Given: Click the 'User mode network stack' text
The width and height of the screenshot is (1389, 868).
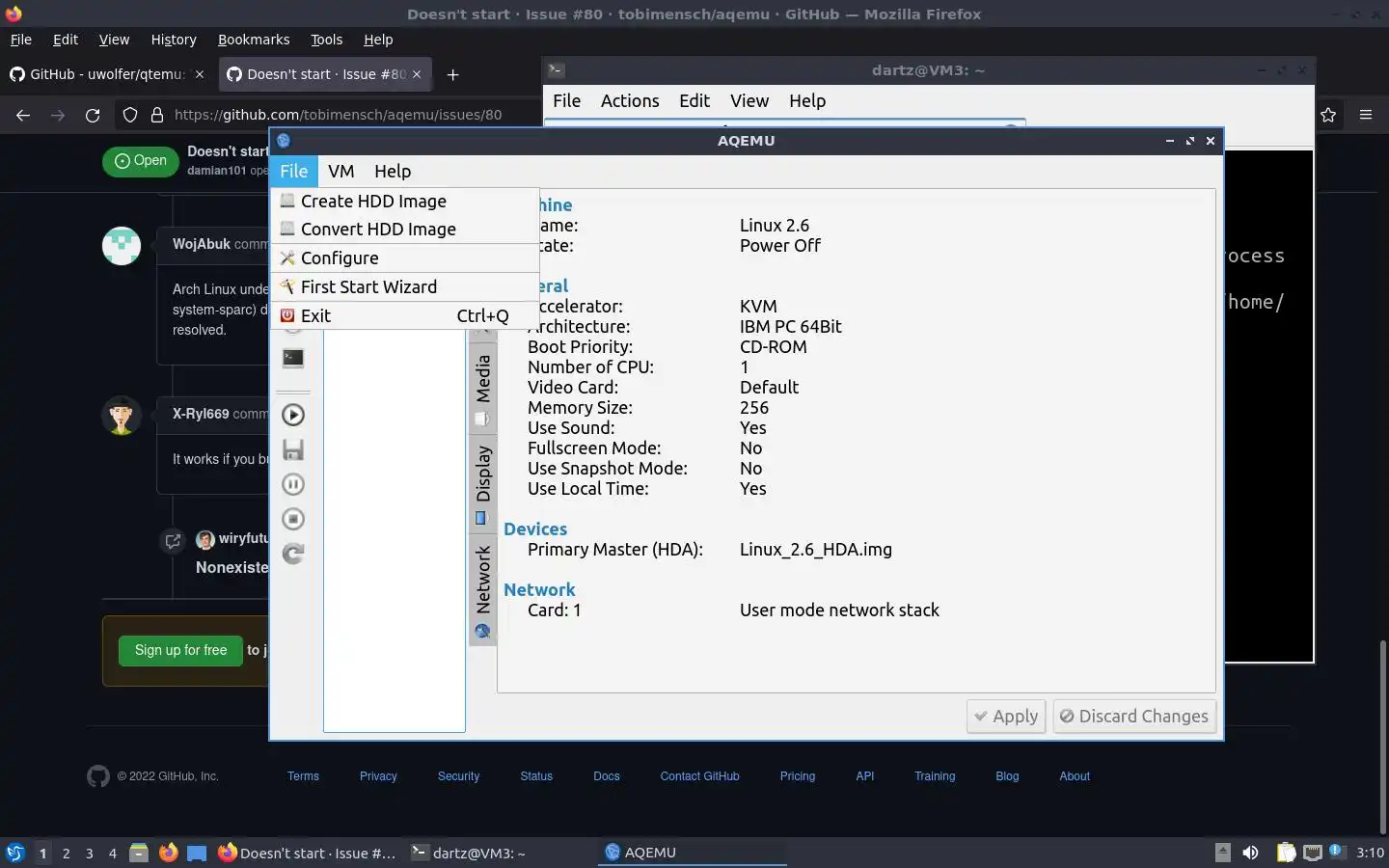Looking at the screenshot, I should (839, 610).
